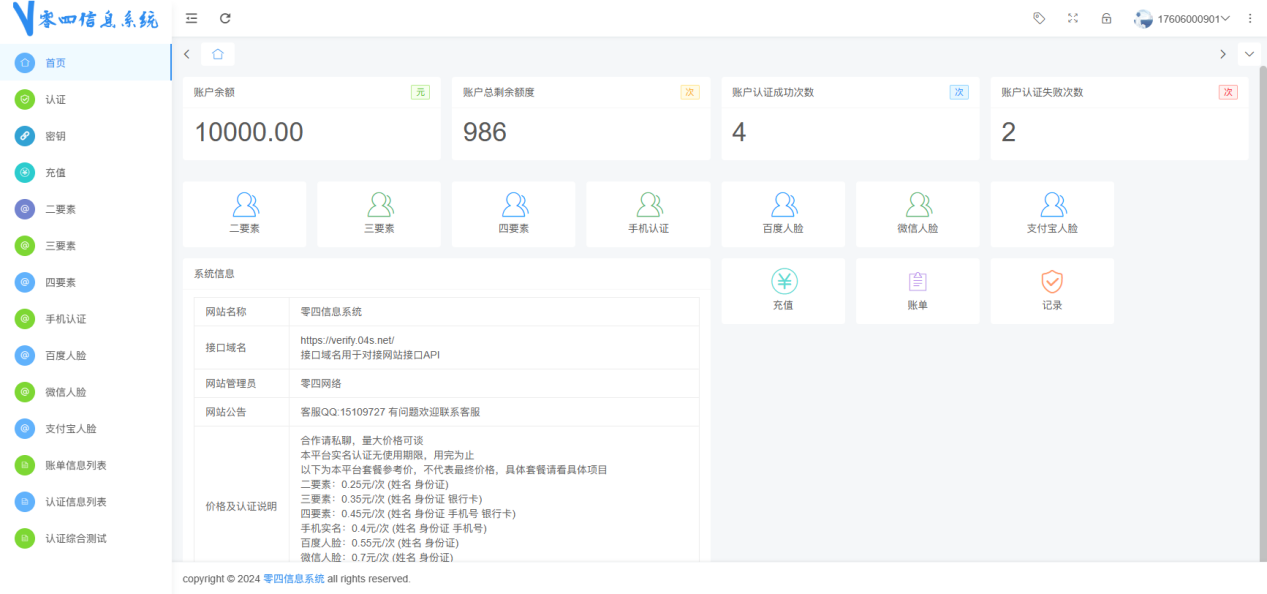Open 账单信息列表 in the sidebar
Viewport: 1267px width, 594px height.
[76, 465]
